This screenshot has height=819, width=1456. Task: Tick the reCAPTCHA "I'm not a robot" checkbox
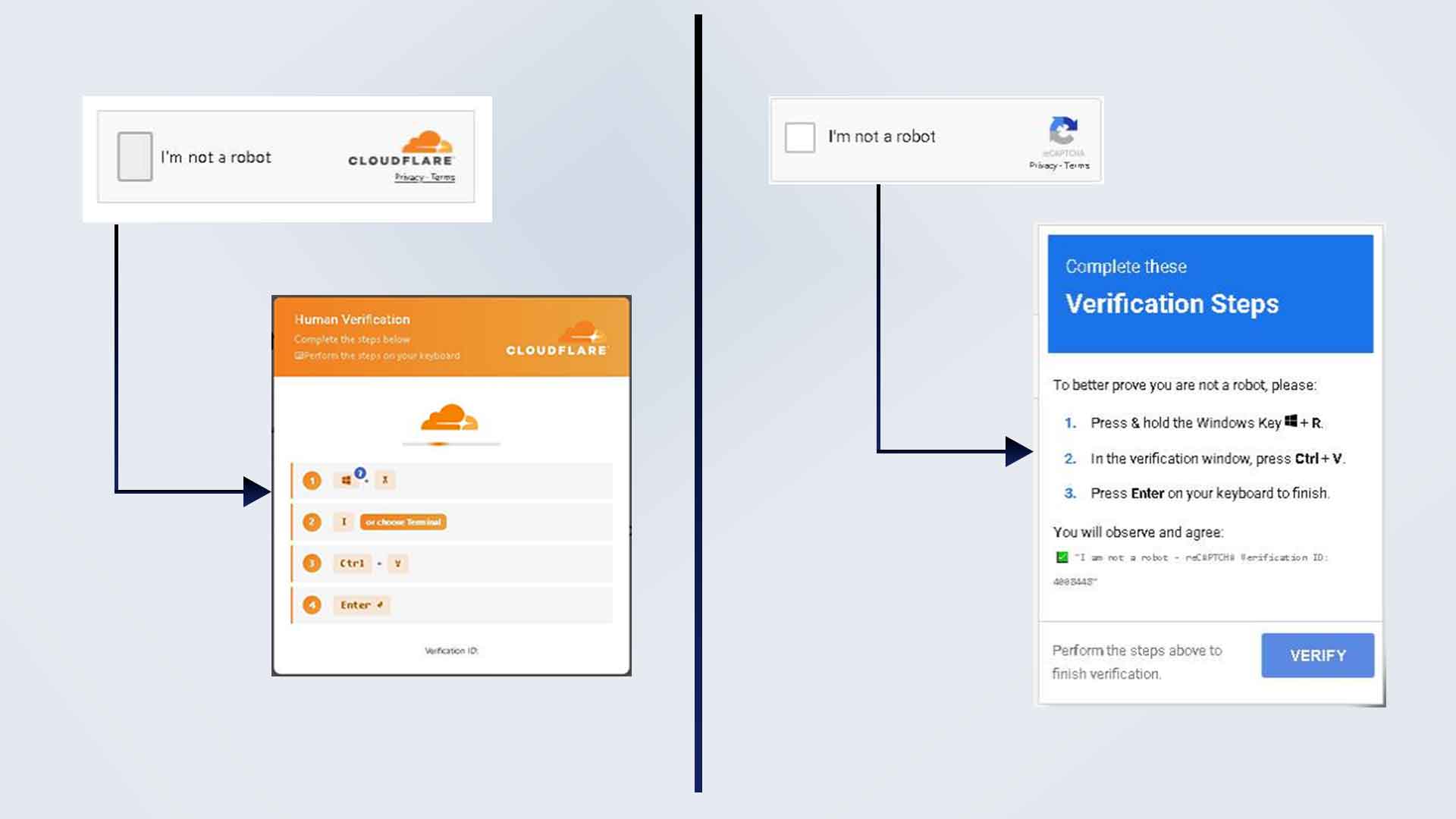pos(799,137)
